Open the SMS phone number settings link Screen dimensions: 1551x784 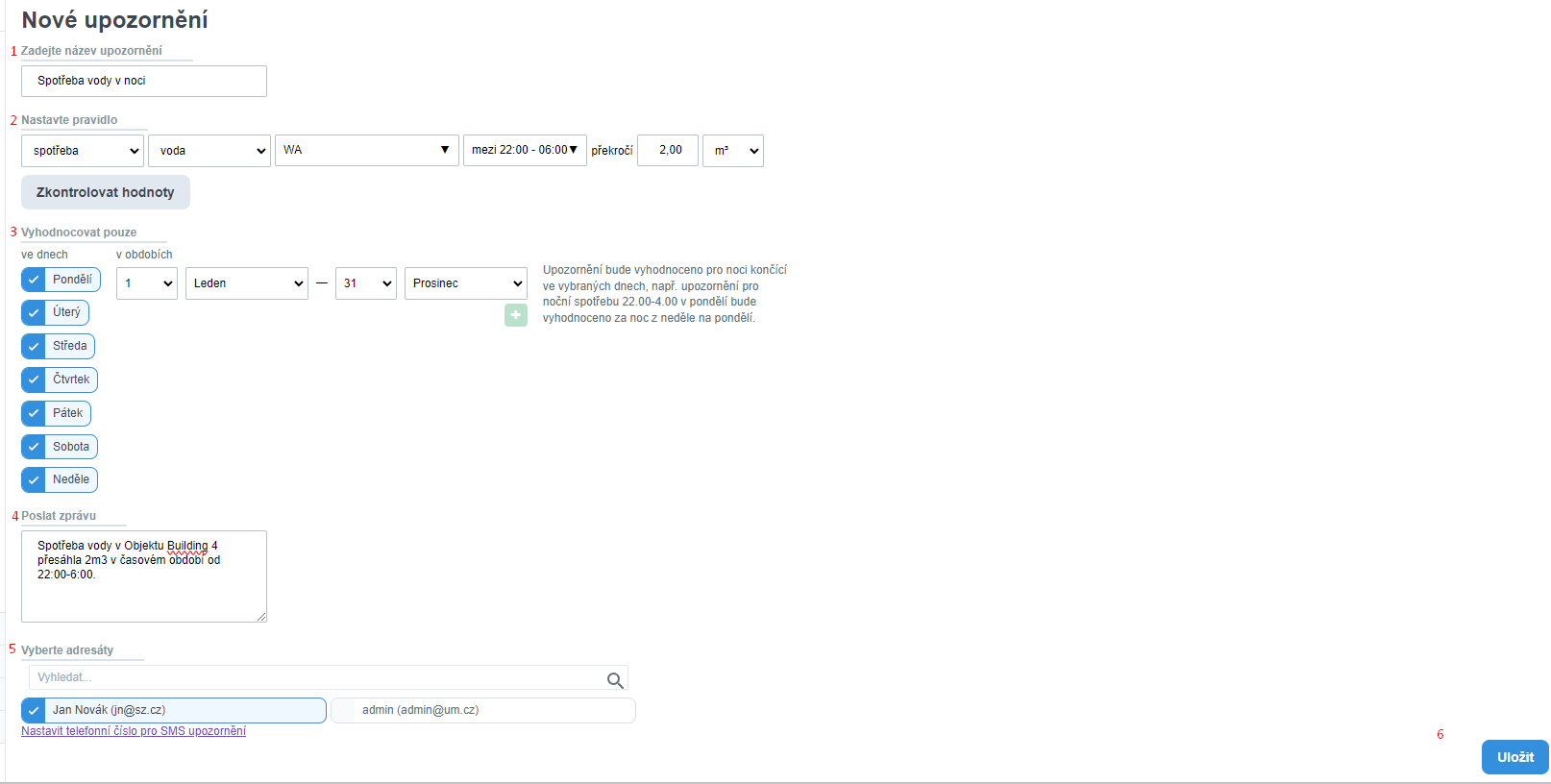[134, 731]
